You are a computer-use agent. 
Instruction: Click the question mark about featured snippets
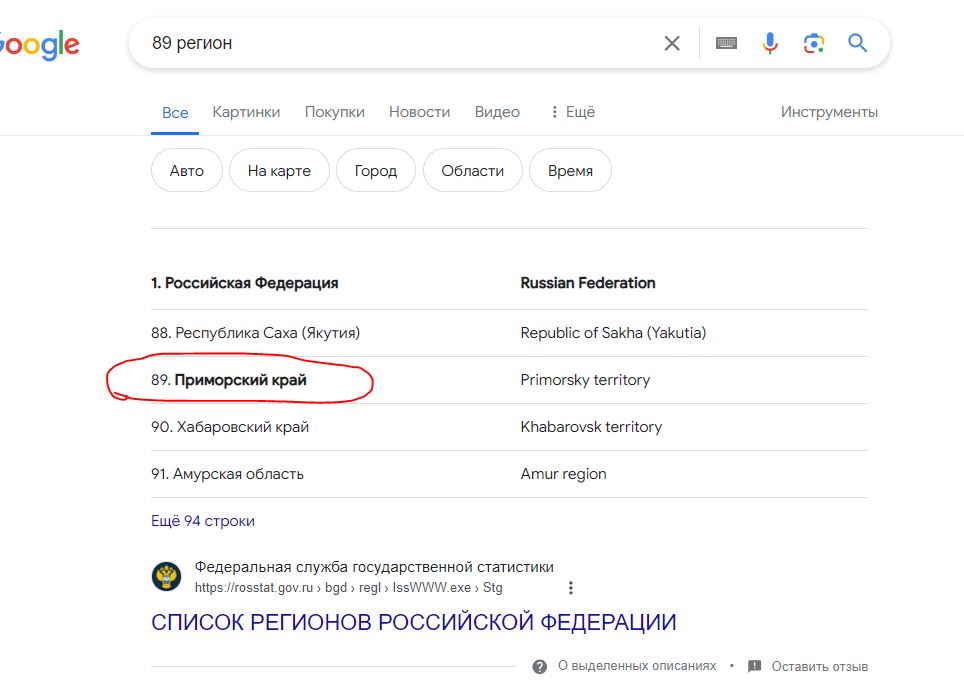540,667
